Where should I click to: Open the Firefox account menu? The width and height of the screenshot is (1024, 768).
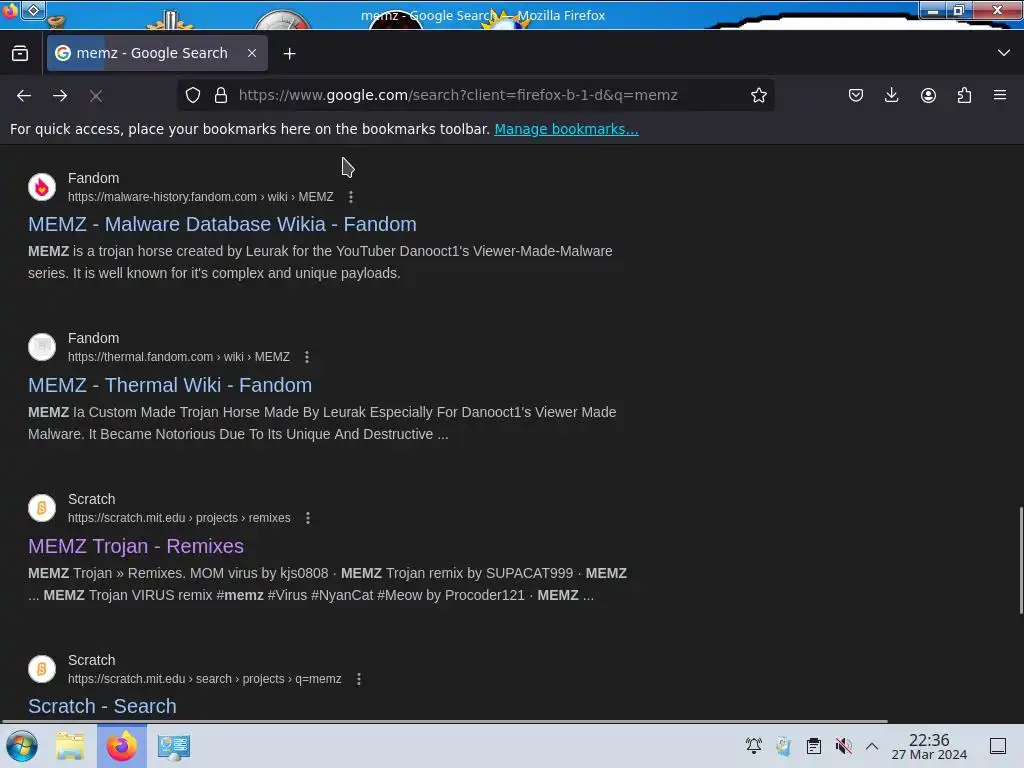(928, 95)
